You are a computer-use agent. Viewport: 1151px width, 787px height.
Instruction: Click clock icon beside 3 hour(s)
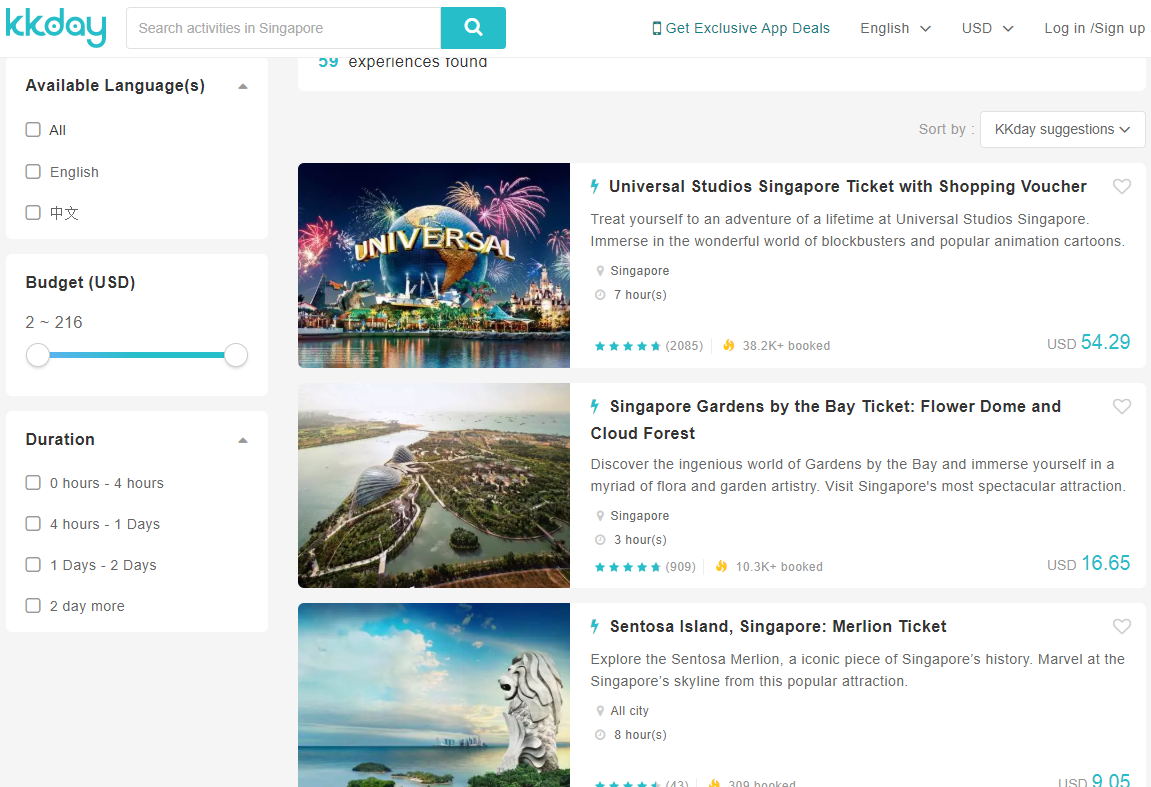coord(600,540)
